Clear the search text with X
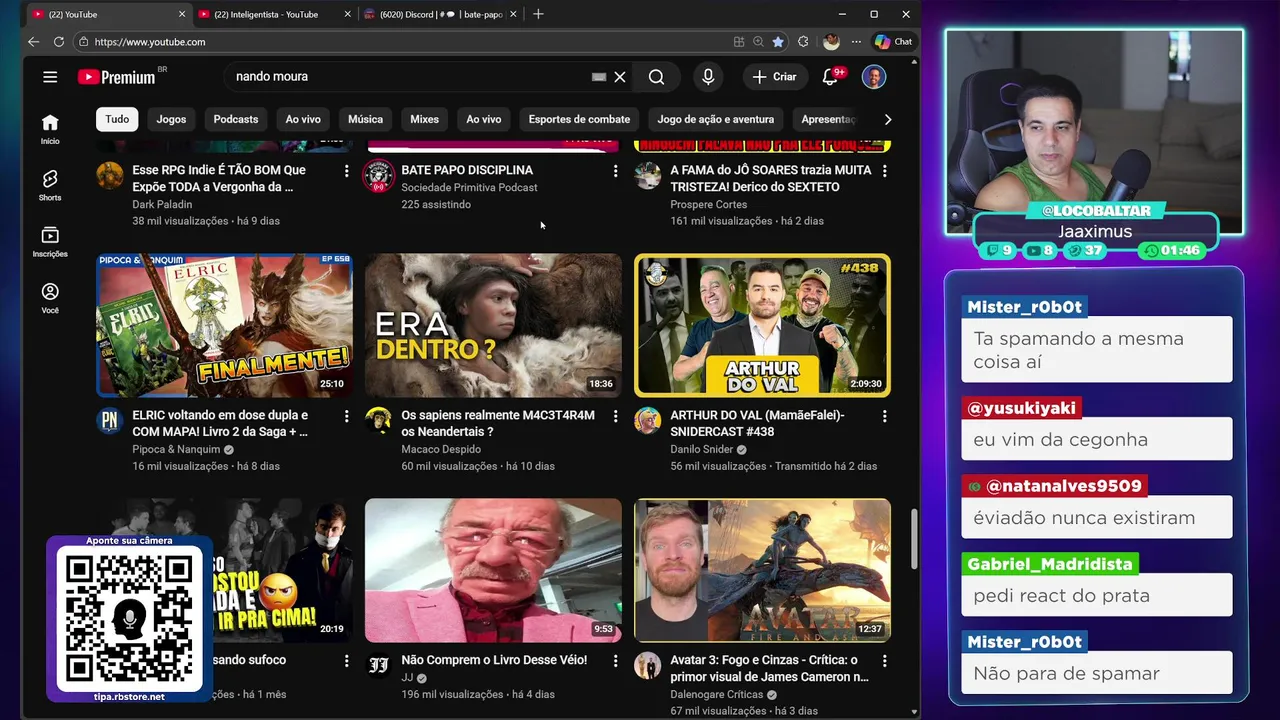1280x720 pixels. coord(620,77)
